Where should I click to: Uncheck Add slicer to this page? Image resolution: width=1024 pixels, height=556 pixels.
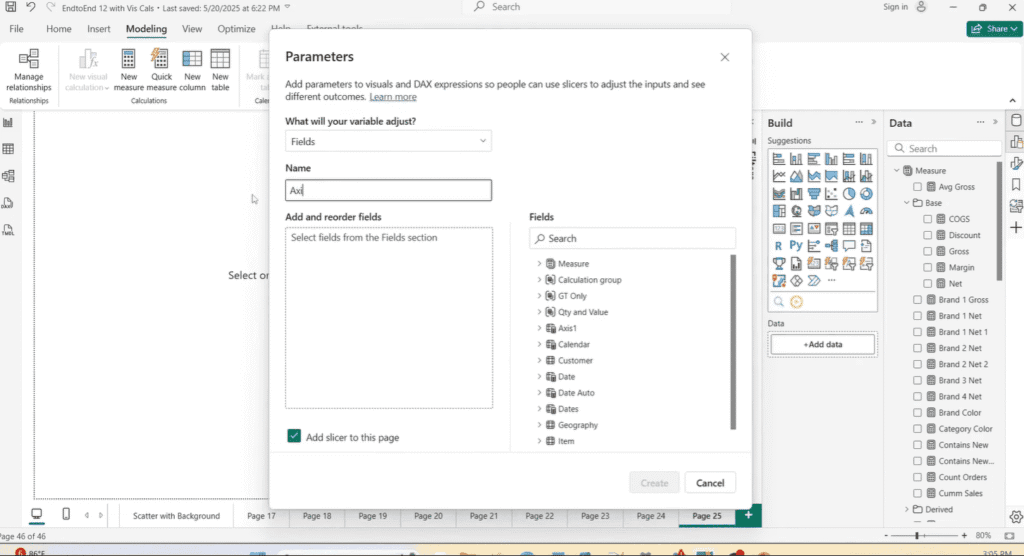click(294, 436)
